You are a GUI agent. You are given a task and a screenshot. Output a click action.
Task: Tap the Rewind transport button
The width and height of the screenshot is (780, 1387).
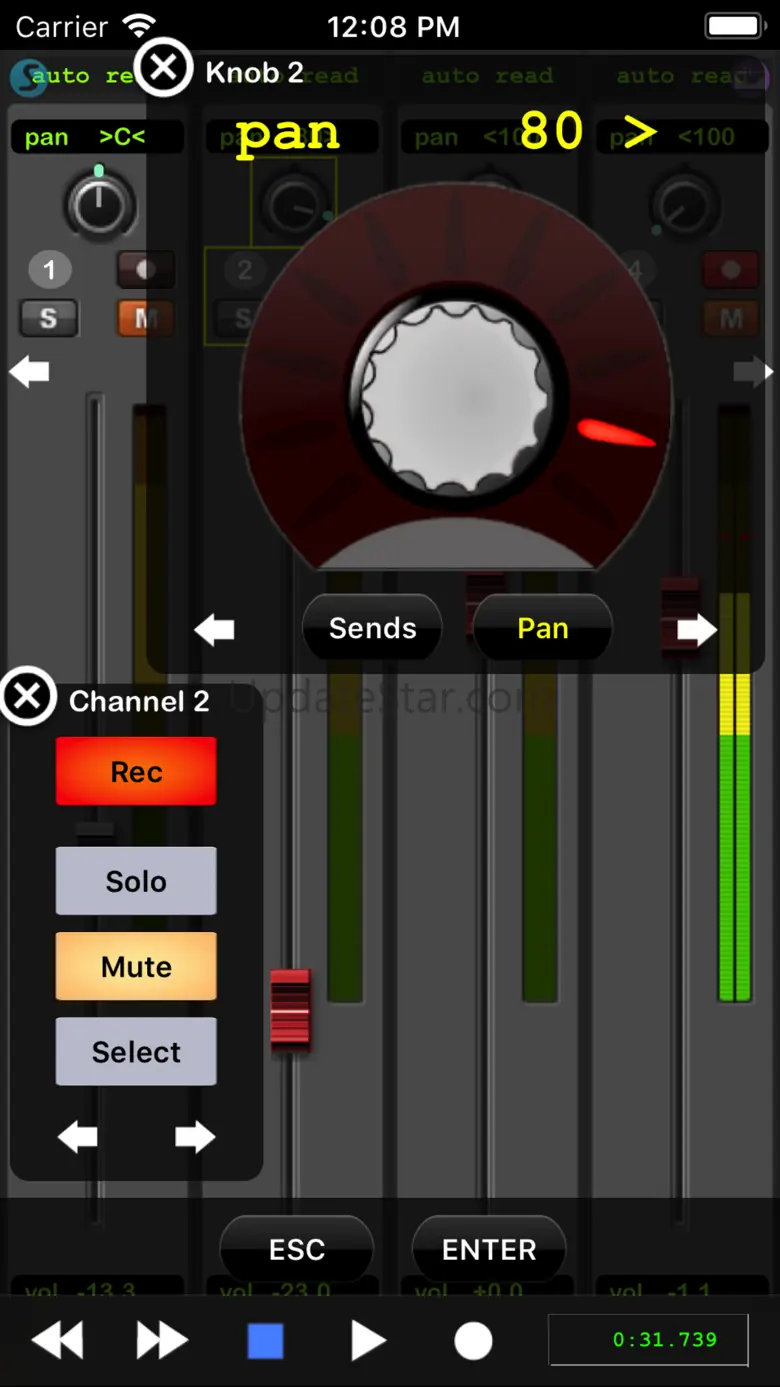57,1341
